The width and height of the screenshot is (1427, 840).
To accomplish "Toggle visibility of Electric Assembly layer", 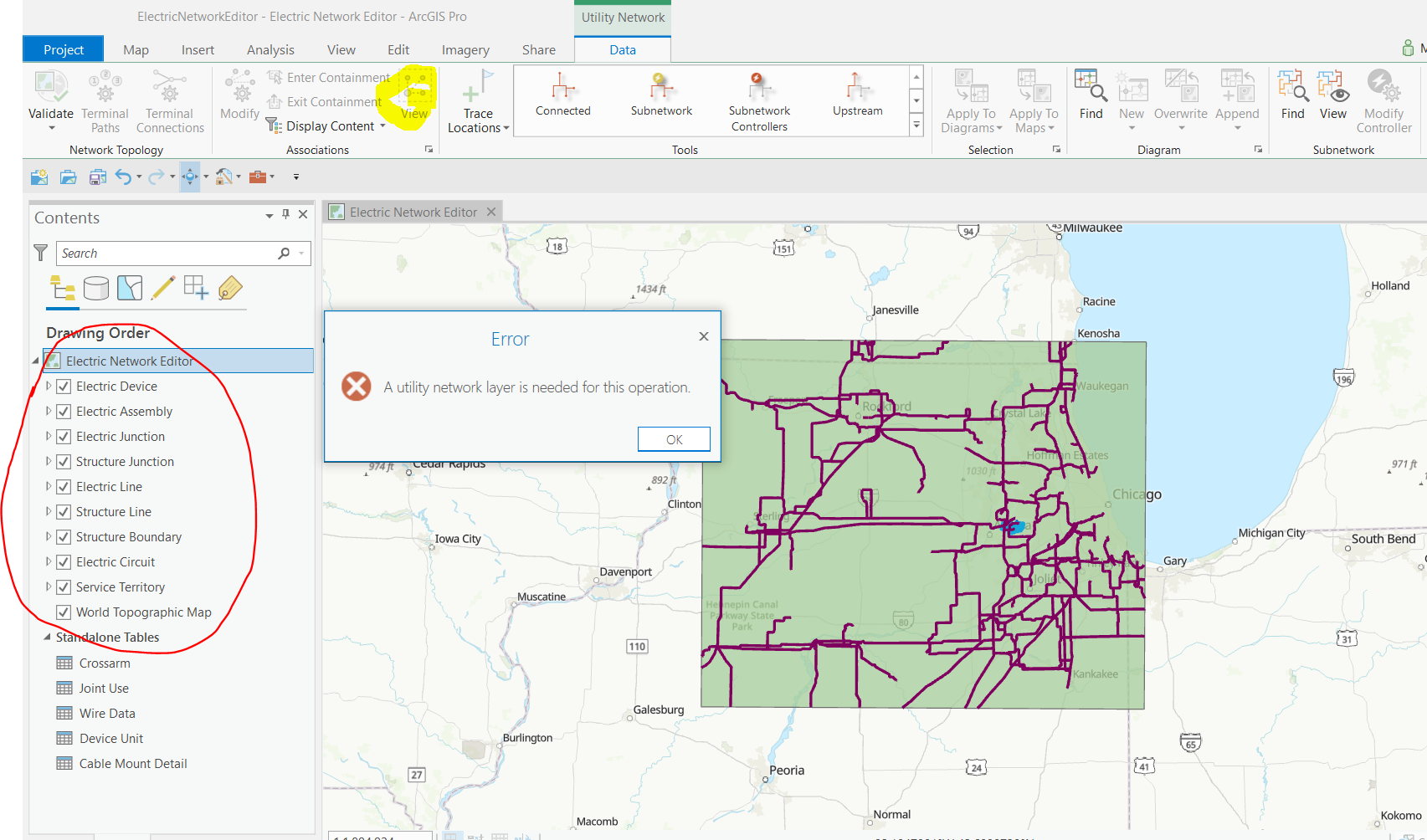I will pyautogui.click(x=64, y=412).
